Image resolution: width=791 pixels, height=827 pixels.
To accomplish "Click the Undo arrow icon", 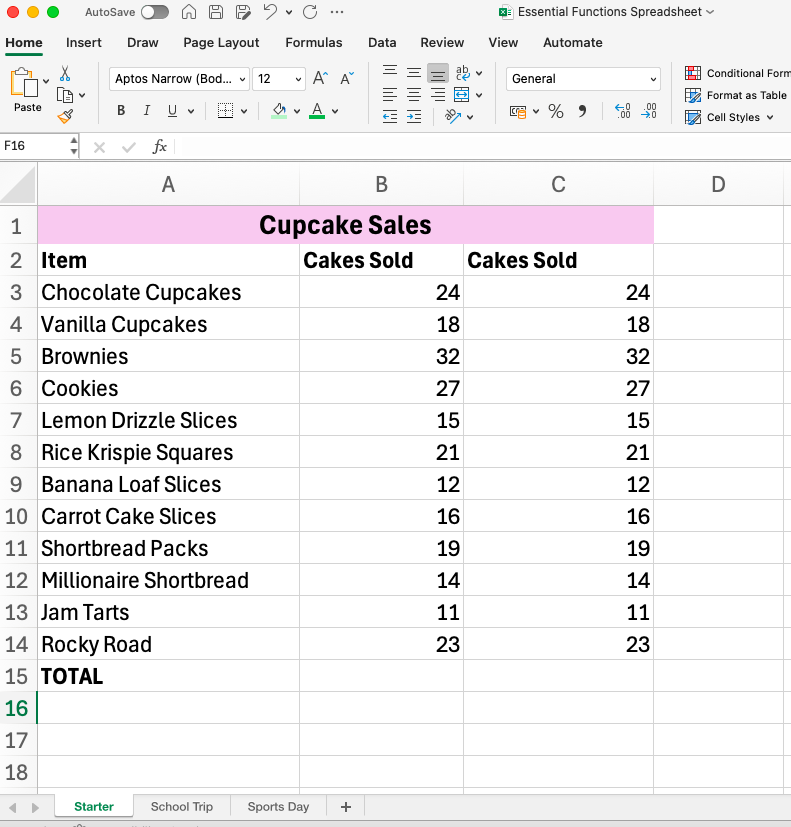I will pyautogui.click(x=270, y=13).
